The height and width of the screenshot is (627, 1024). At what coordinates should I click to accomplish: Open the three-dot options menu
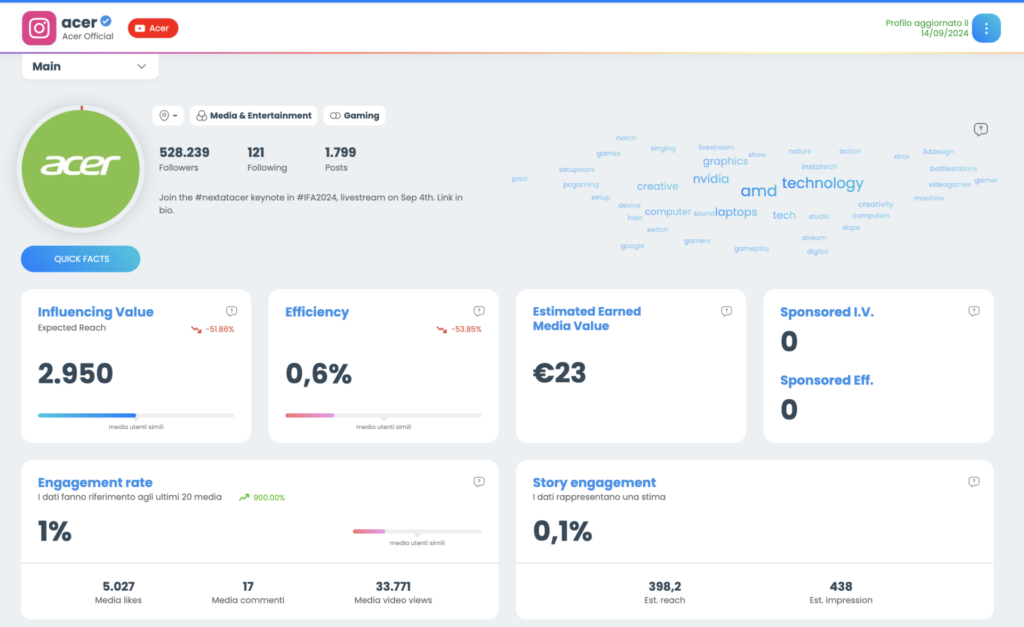[986, 28]
